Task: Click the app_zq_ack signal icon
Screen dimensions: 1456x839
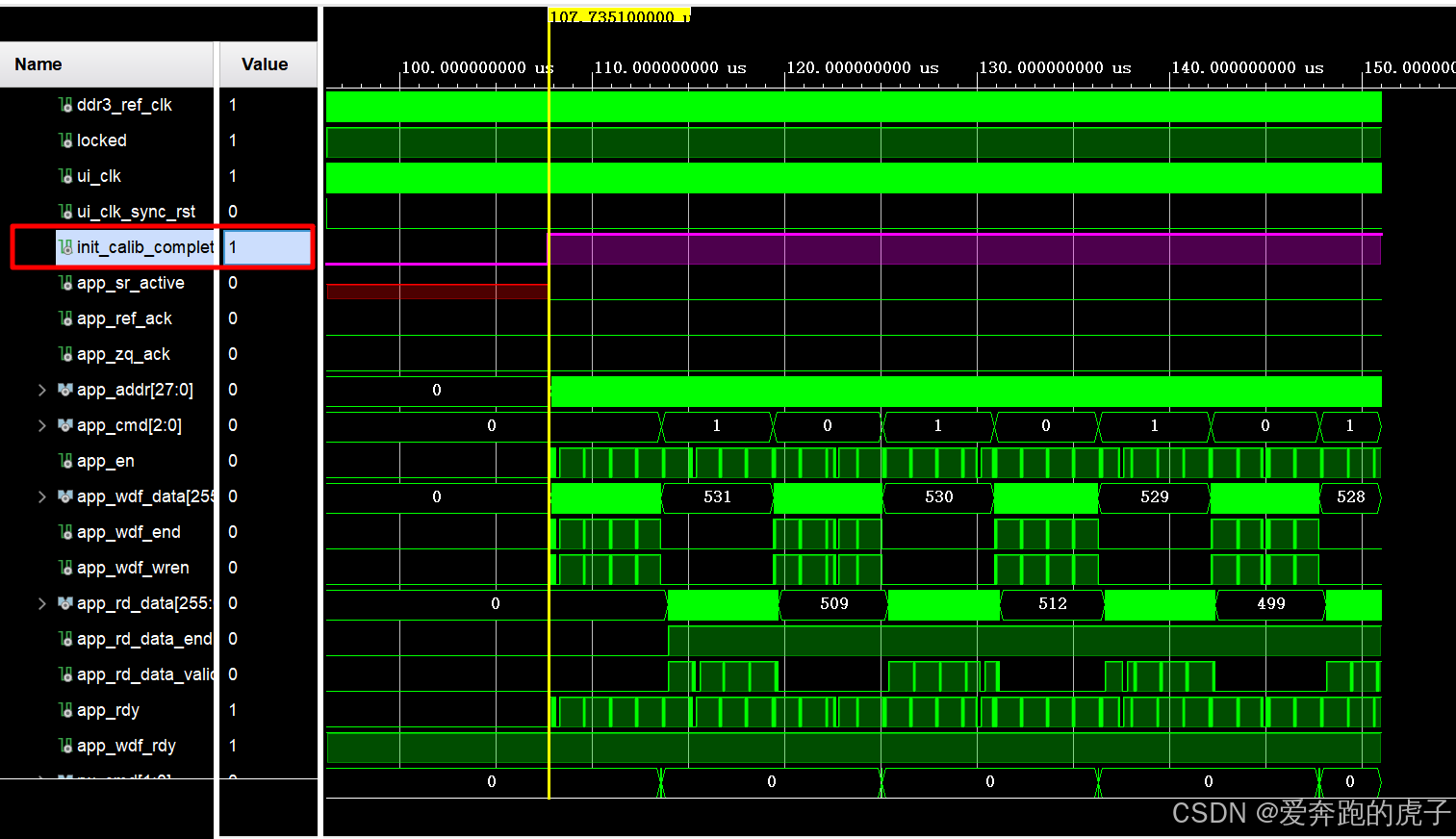Action: [65, 354]
